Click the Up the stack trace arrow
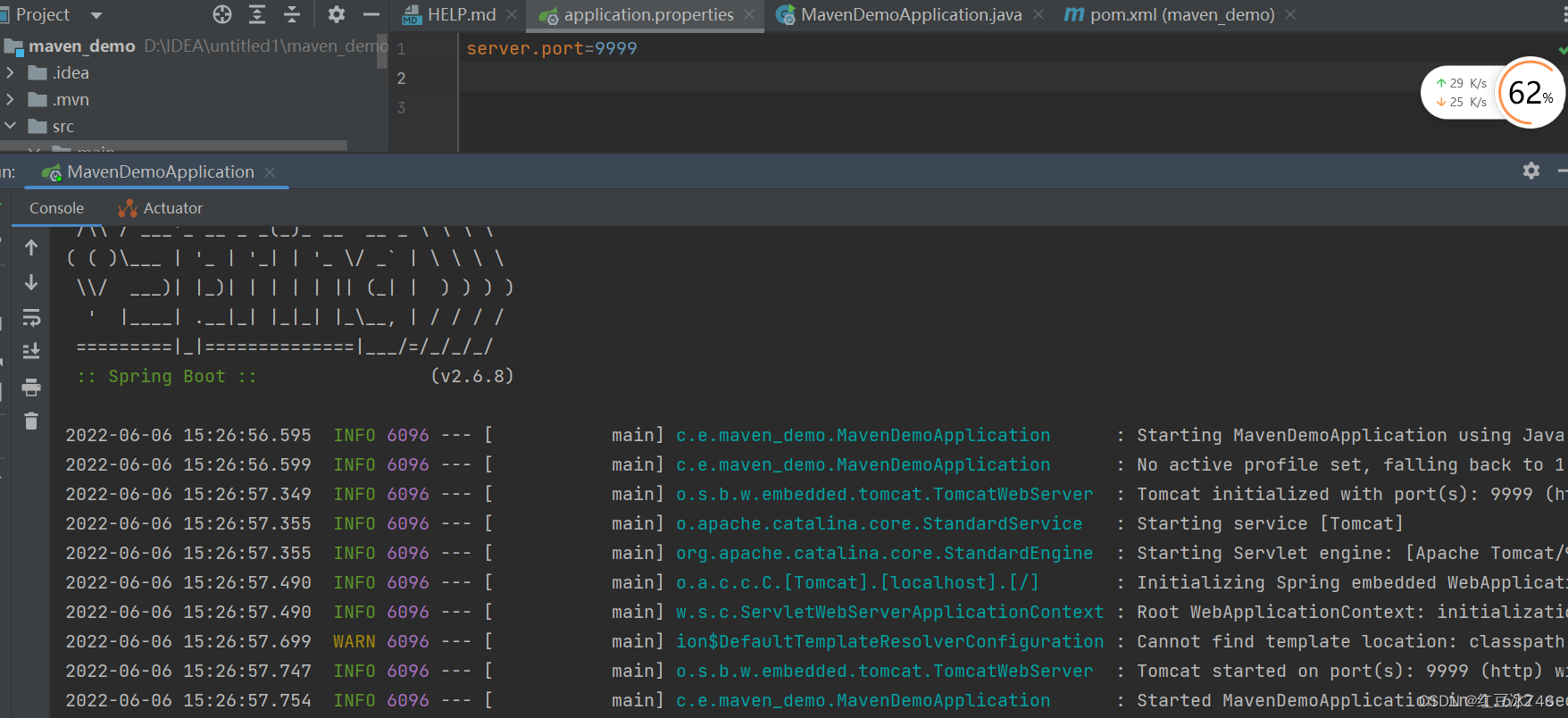Screen dimensions: 1568x718 (x=31, y=247)
